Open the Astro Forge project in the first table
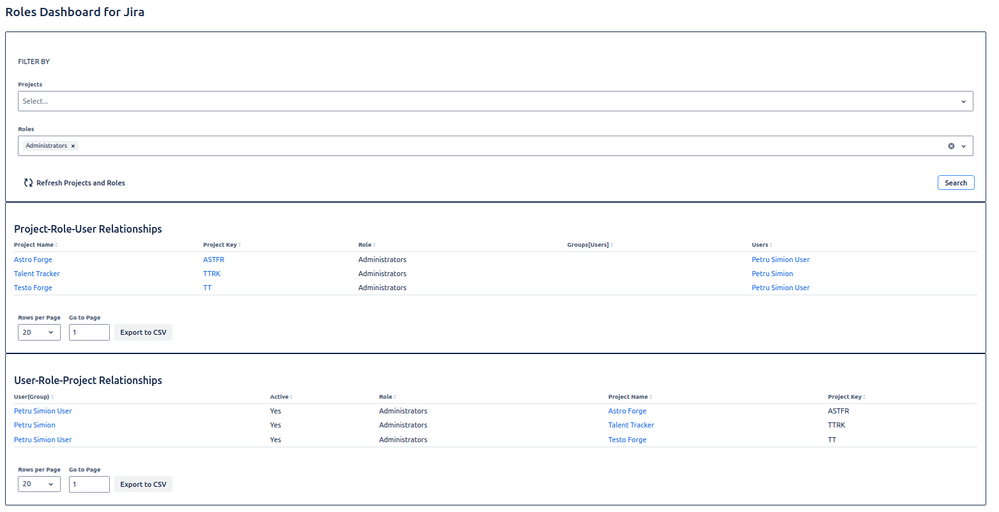The image size is (999, 512). [x=33, y=260]
